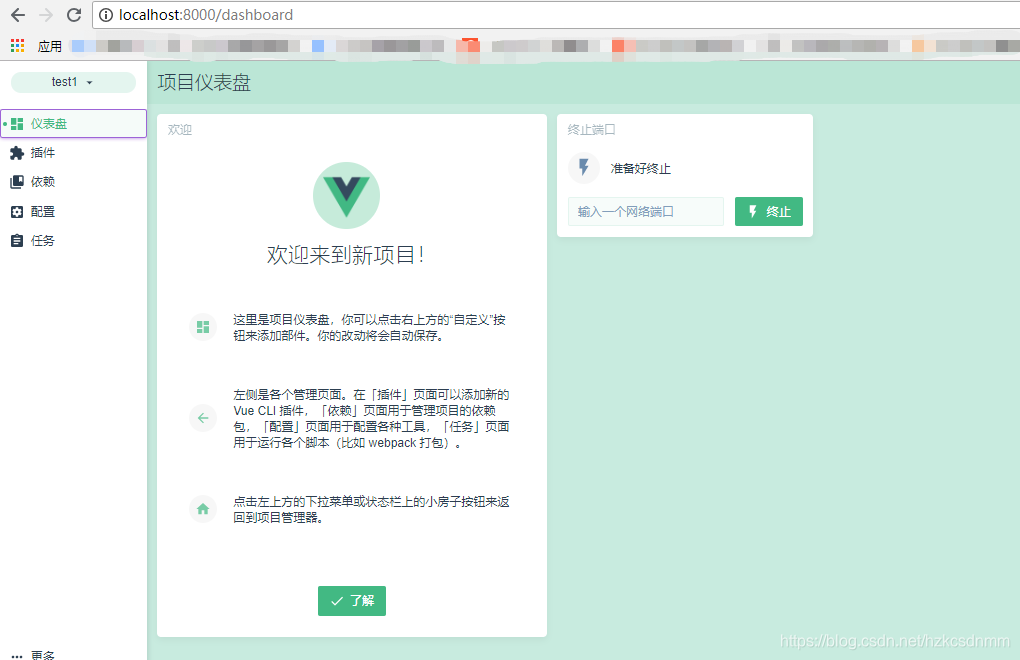The height and width of the screenshot is (660, 1020).
Task: Click the green 终止 button
Action: tap(768, 211)
